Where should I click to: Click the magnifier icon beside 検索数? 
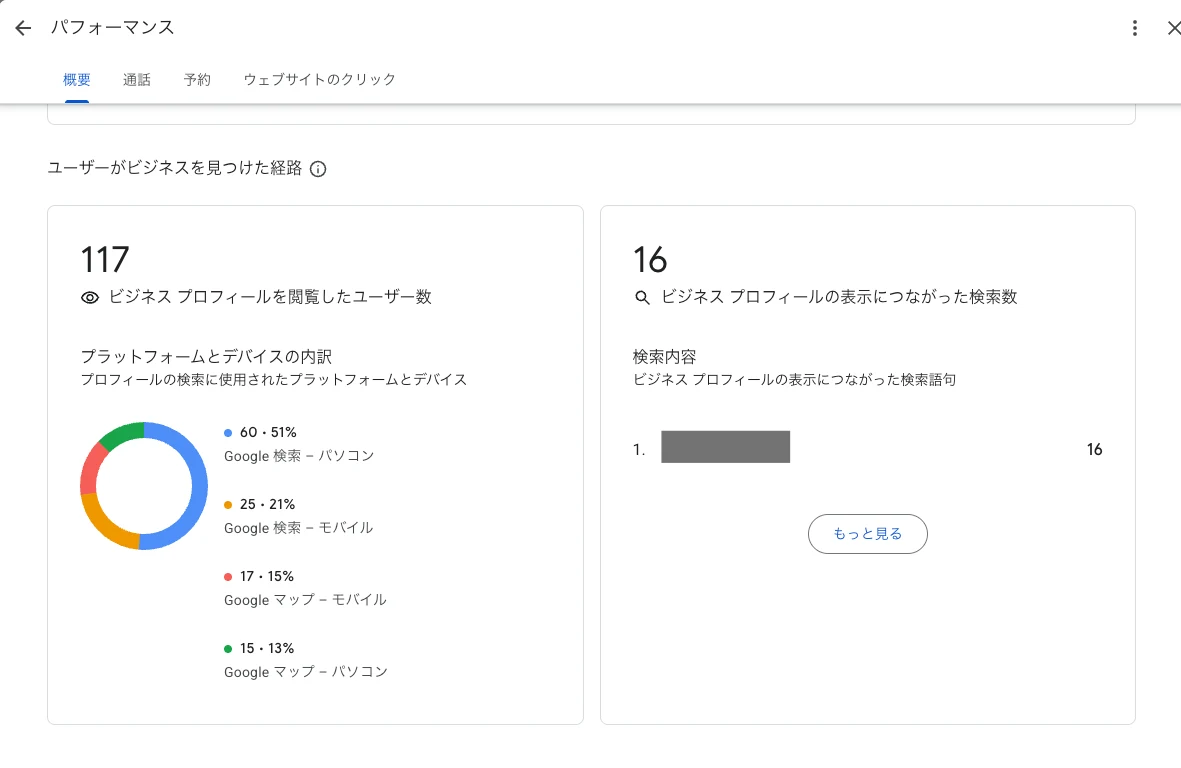coord(642,297)
